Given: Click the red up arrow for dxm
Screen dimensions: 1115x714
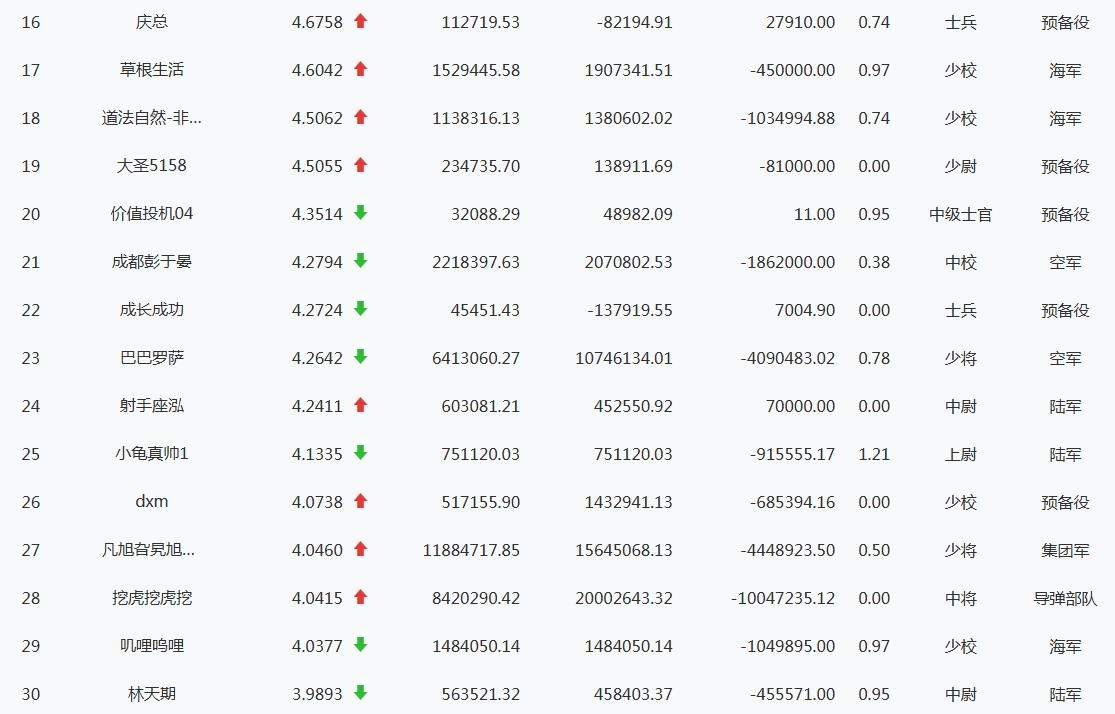Looking at the screenshot, I should 361,501.
